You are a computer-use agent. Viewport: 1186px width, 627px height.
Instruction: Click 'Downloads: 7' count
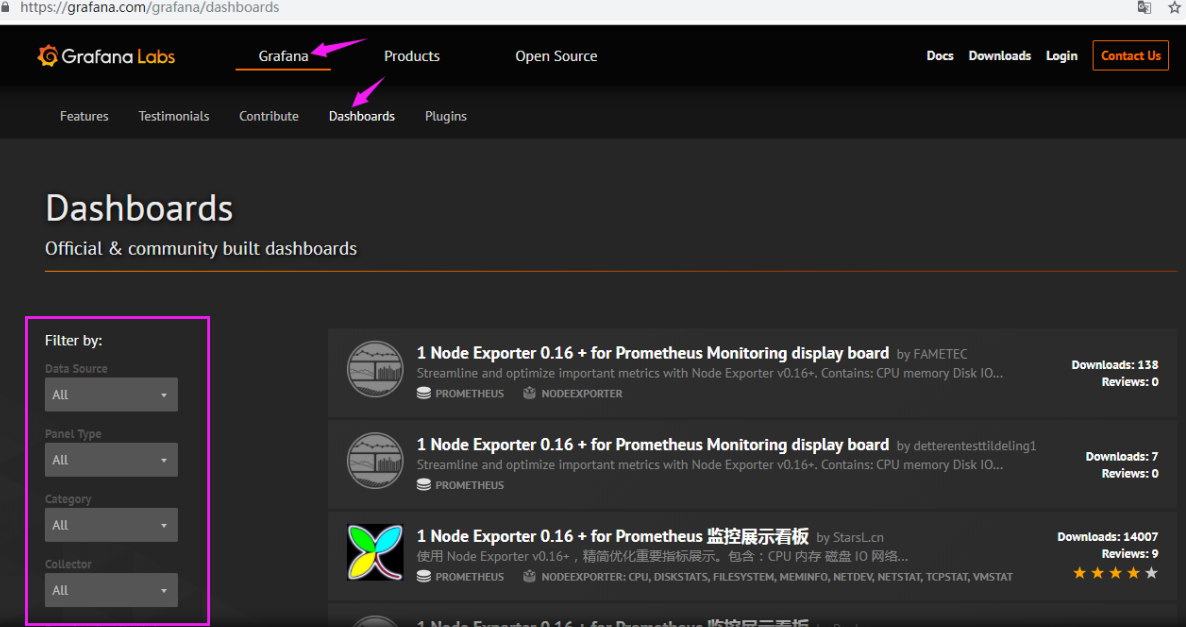pyautogui.click(x=1122, y=456)
